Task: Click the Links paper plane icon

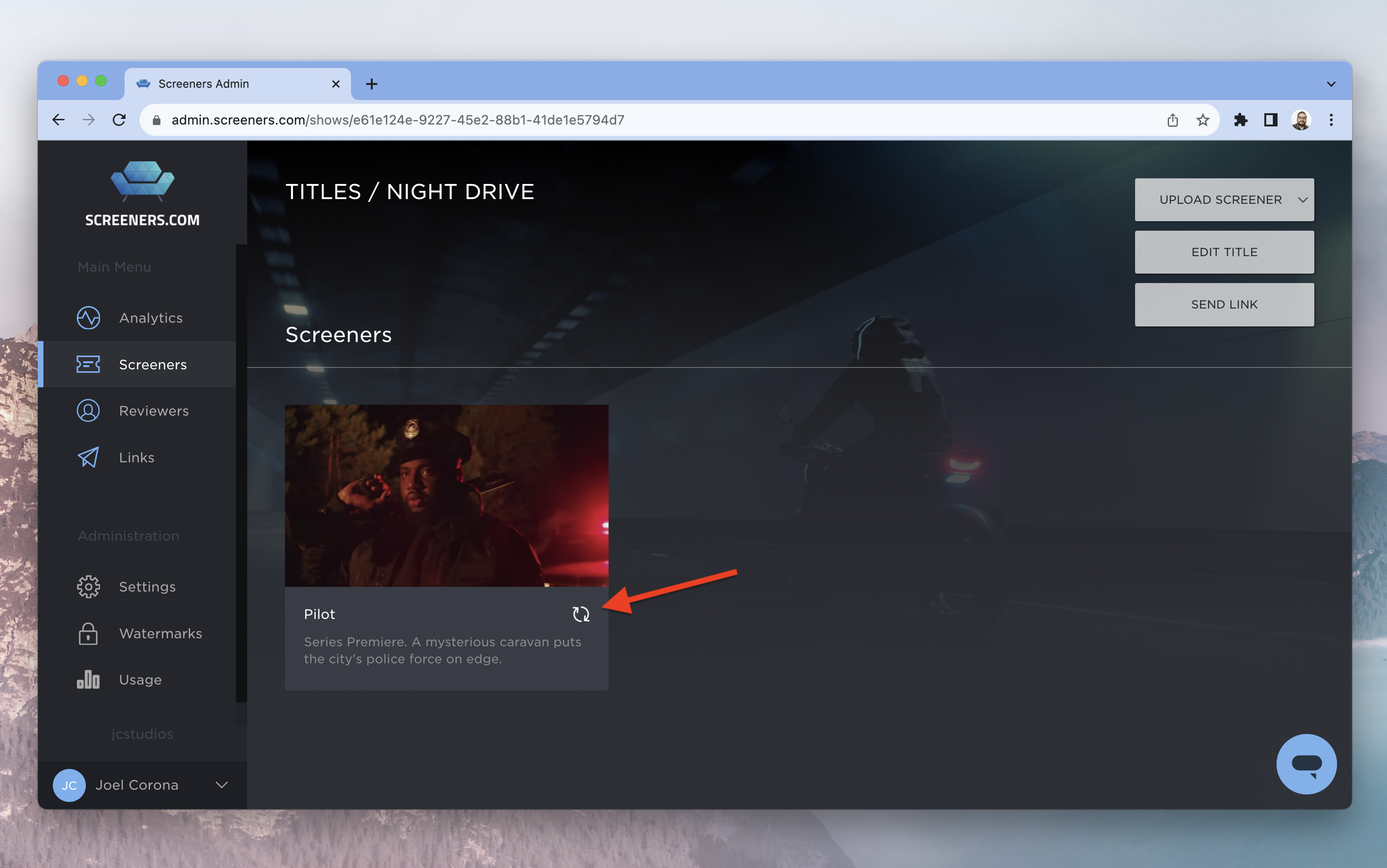Action: (88, 457)
